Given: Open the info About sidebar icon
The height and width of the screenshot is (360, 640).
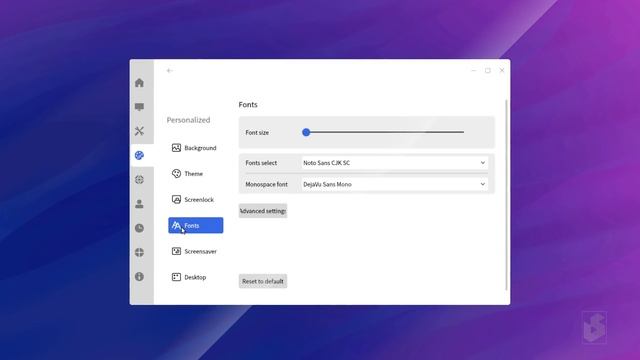Looking at the screenshot, I should [139, 277].
